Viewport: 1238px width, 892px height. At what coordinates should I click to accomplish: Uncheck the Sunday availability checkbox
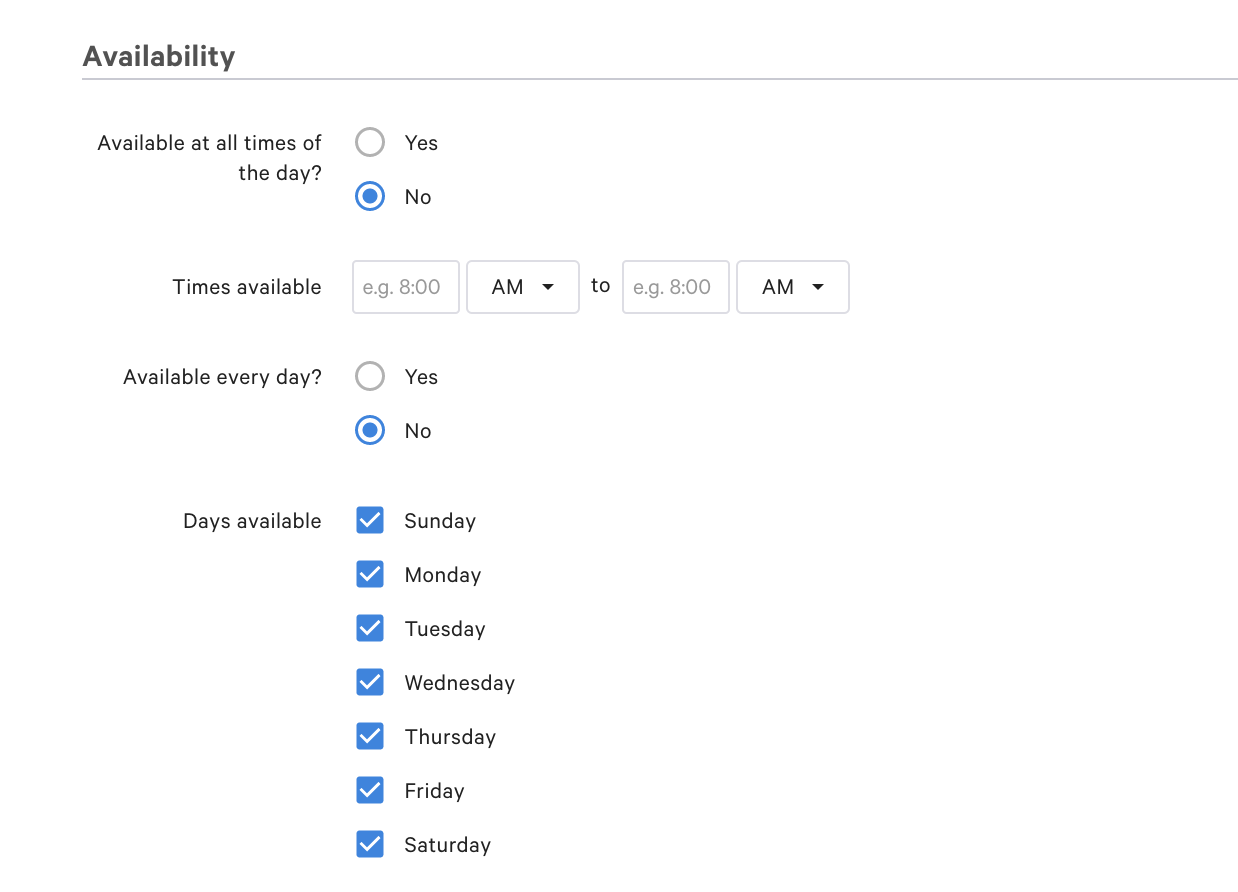click(x=370, y=520)
